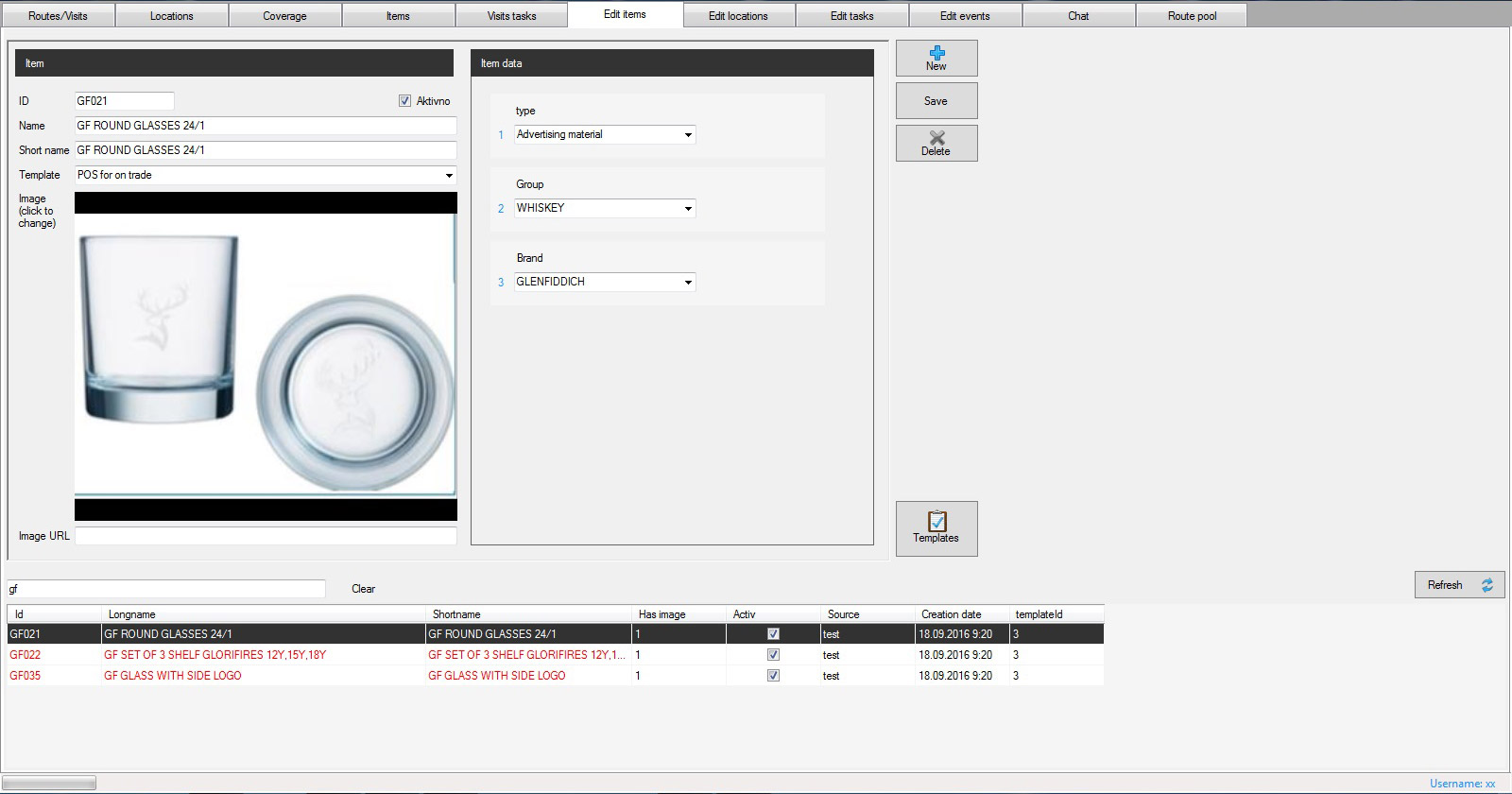This screenshot has width=1512, height=794.
Task: Click the Refresh arrows icon
Action: (x=1486, y=585)
